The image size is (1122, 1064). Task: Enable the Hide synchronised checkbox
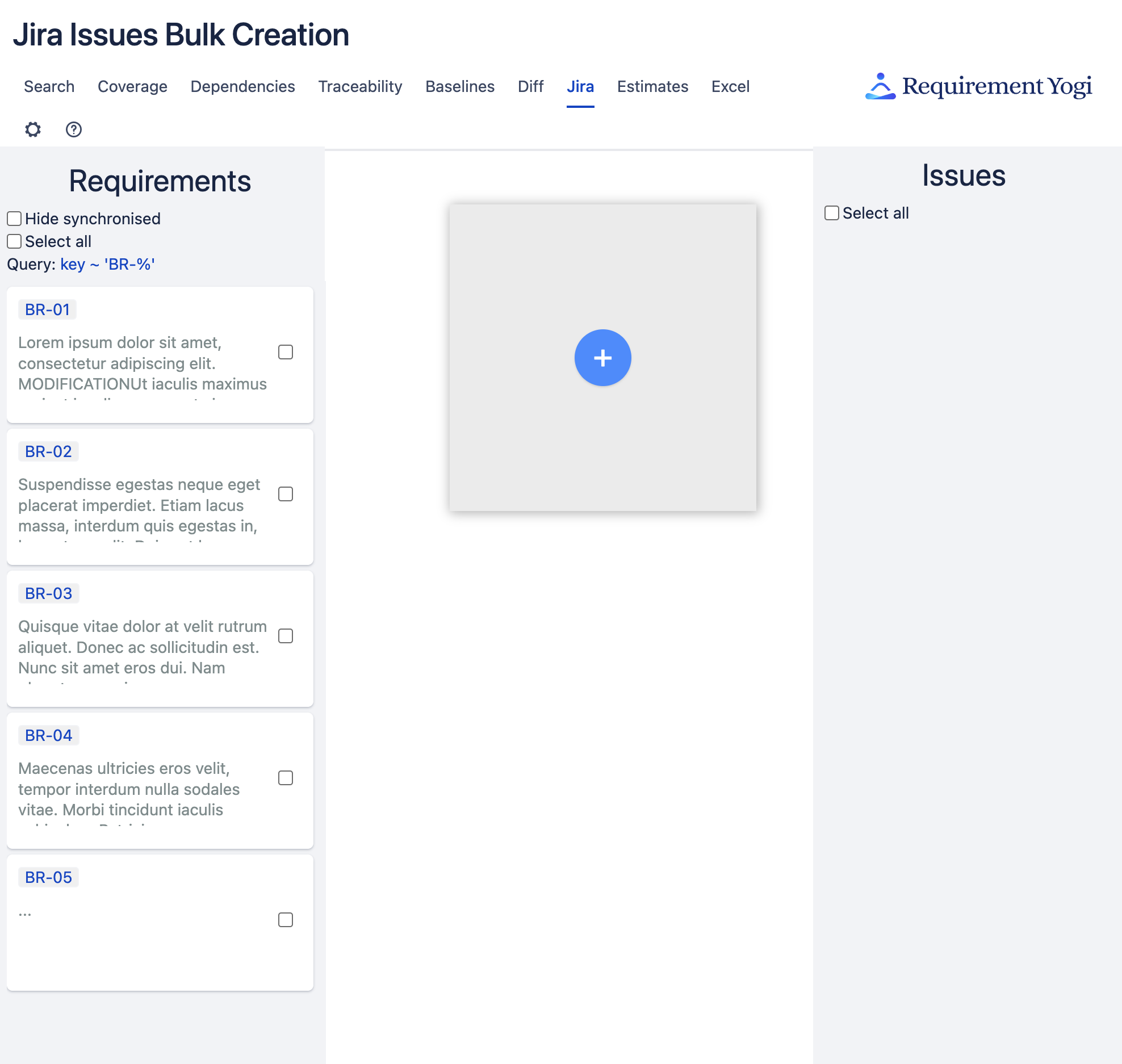[x=14, y=219]
